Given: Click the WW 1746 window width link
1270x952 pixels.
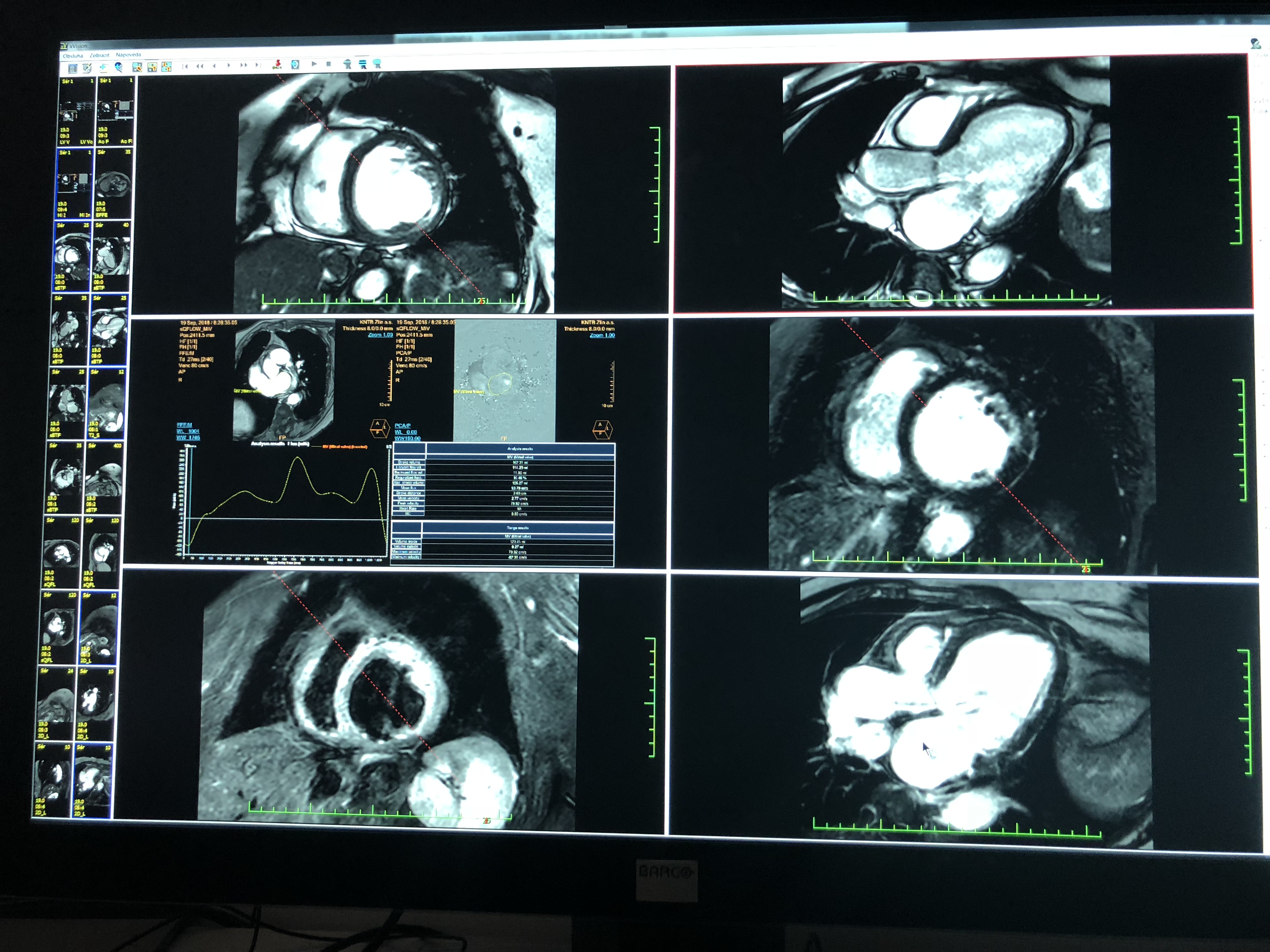Looking at the screenshot, I should [x=188, y=438].
